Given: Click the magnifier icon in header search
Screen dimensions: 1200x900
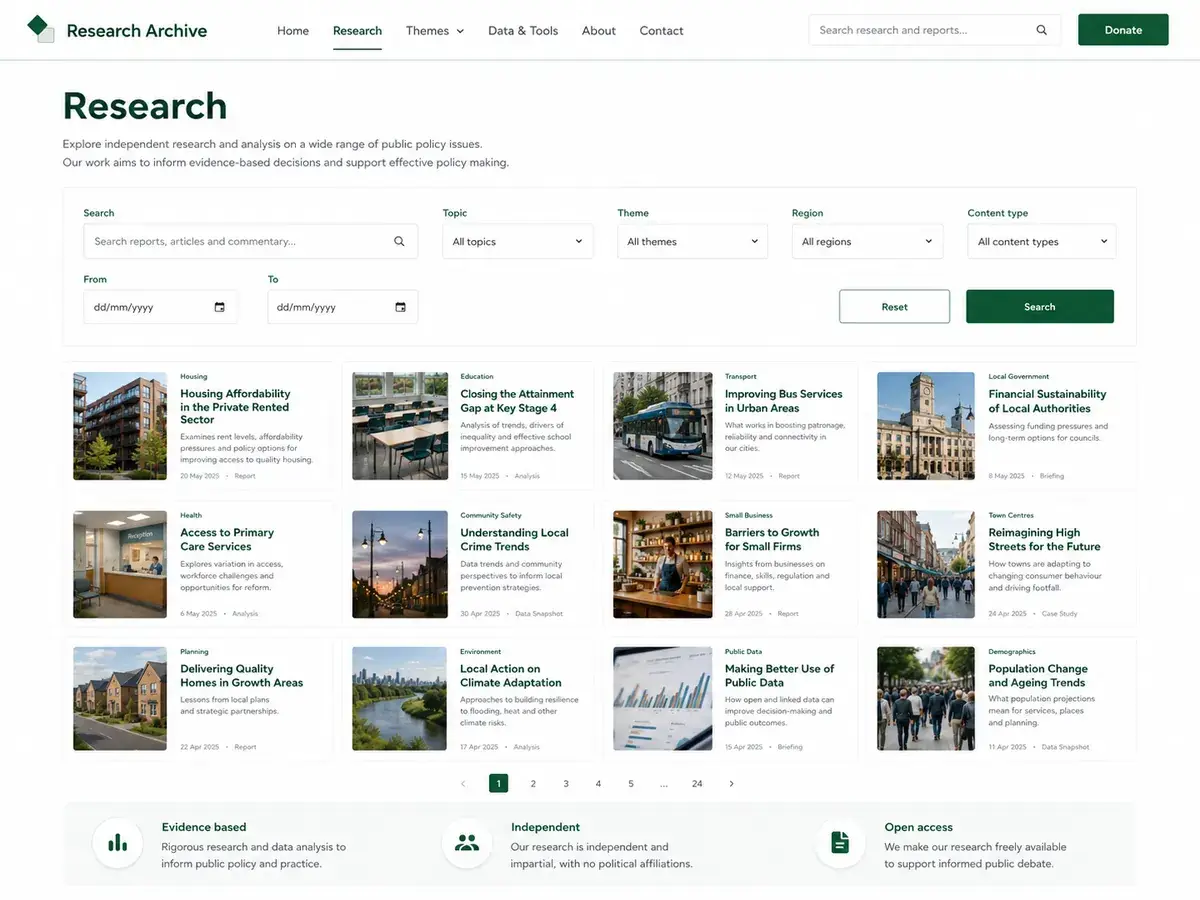Looking at the screenshot, I should pos(1042,30).
